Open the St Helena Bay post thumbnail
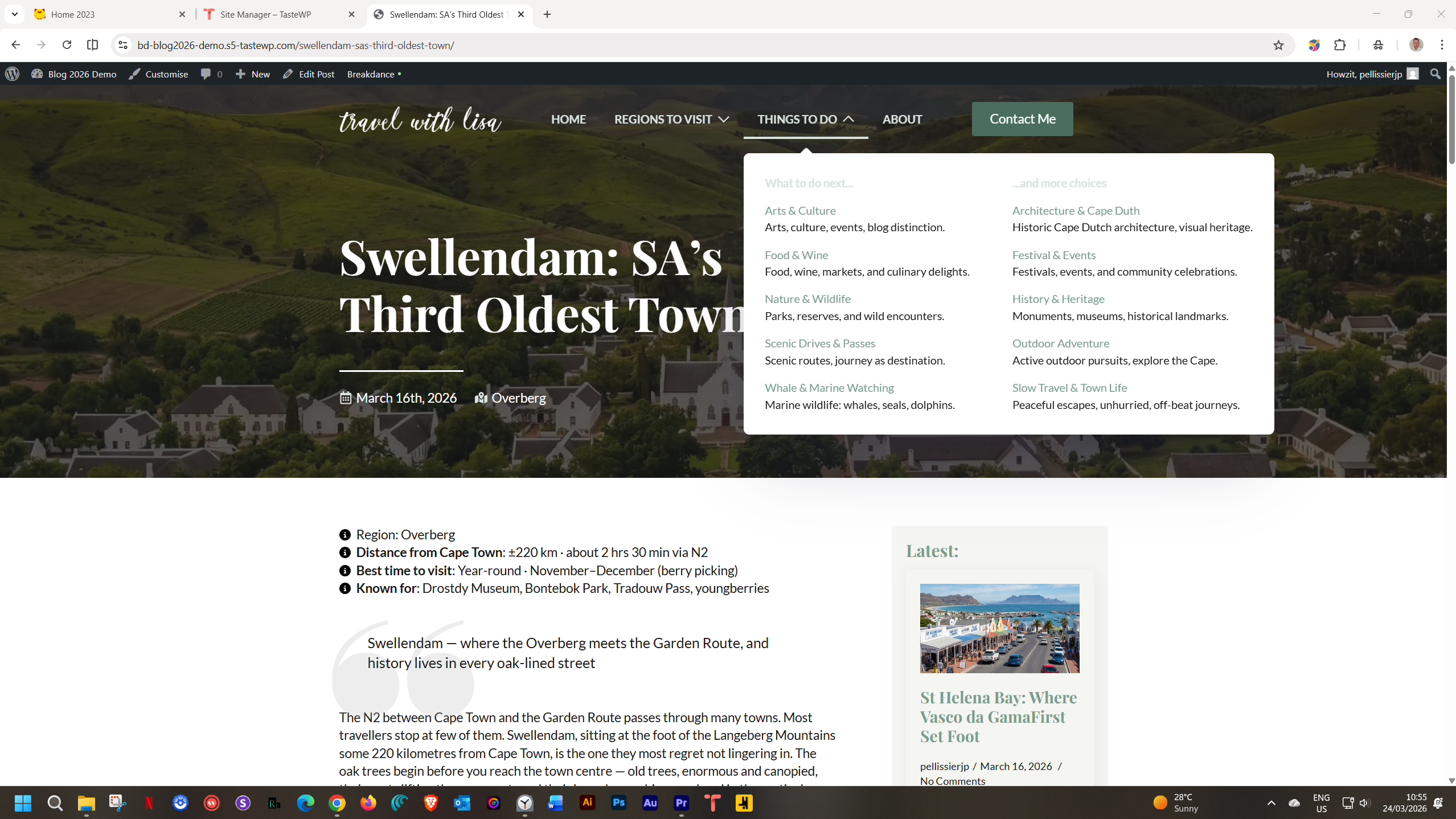Screen dimensions: 1456x819 [x=999, y=628]
